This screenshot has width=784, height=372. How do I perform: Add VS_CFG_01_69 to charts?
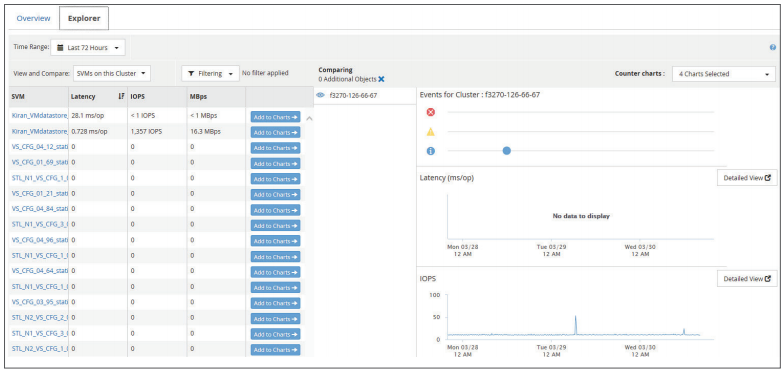pos(276,164)
